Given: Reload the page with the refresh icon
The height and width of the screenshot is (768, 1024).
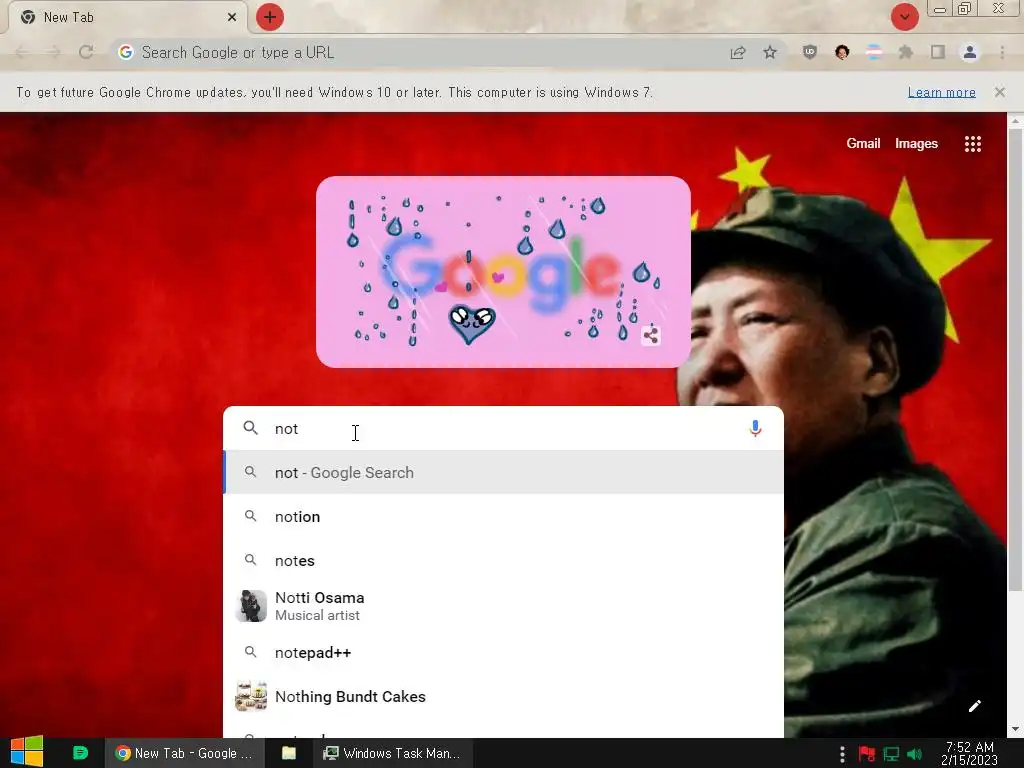Looking at the screenshot, I should (86, 52).
